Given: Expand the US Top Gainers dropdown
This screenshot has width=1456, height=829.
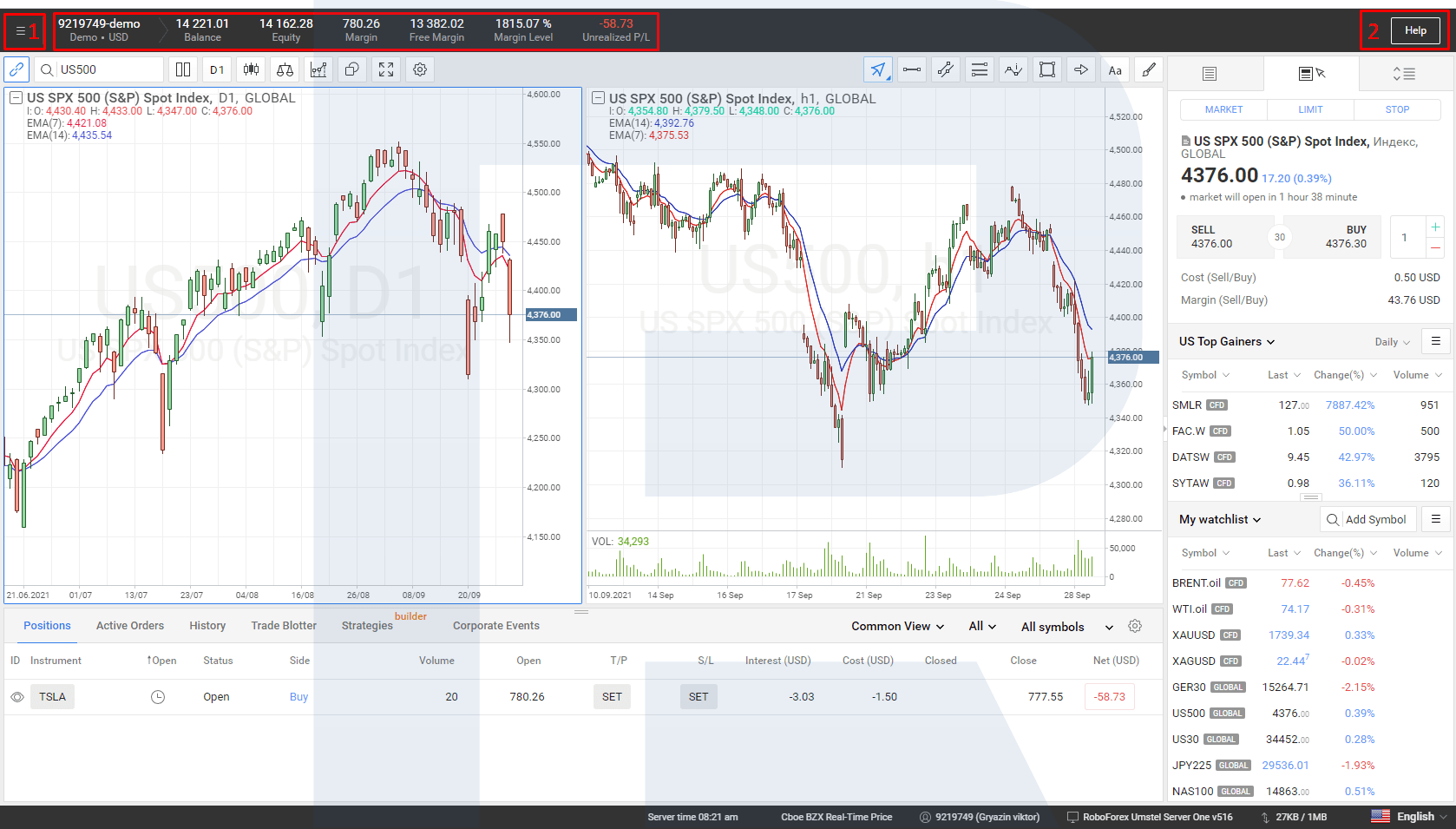Looking at the screenshot, I should click(1227, 341).
